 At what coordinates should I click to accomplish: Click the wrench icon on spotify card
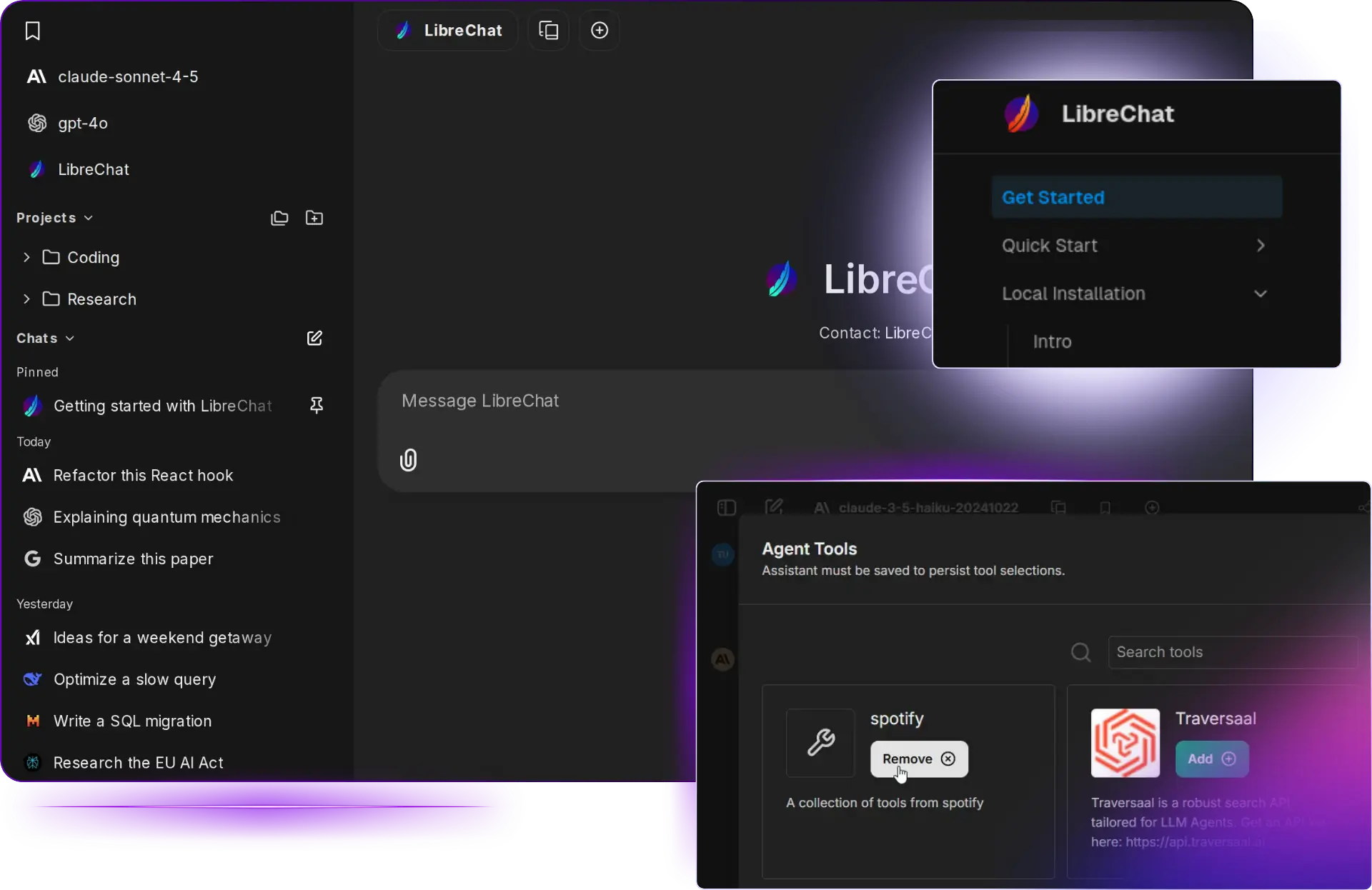(x=820, y=743)
